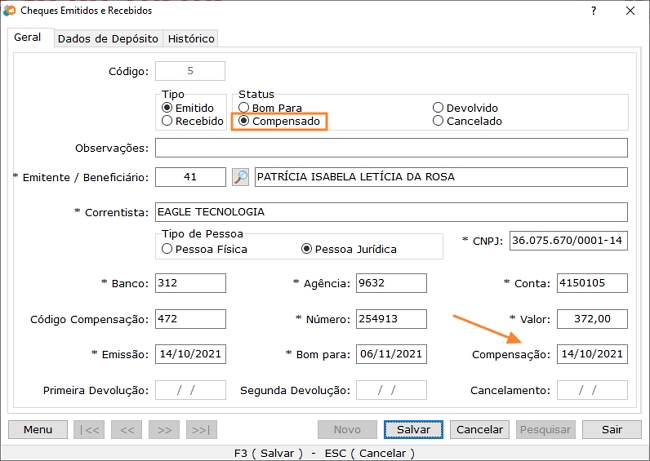The width and height of the screenshot is (650, 461).
Task: Click the application icon in the title bar
Action: (9, 10)
